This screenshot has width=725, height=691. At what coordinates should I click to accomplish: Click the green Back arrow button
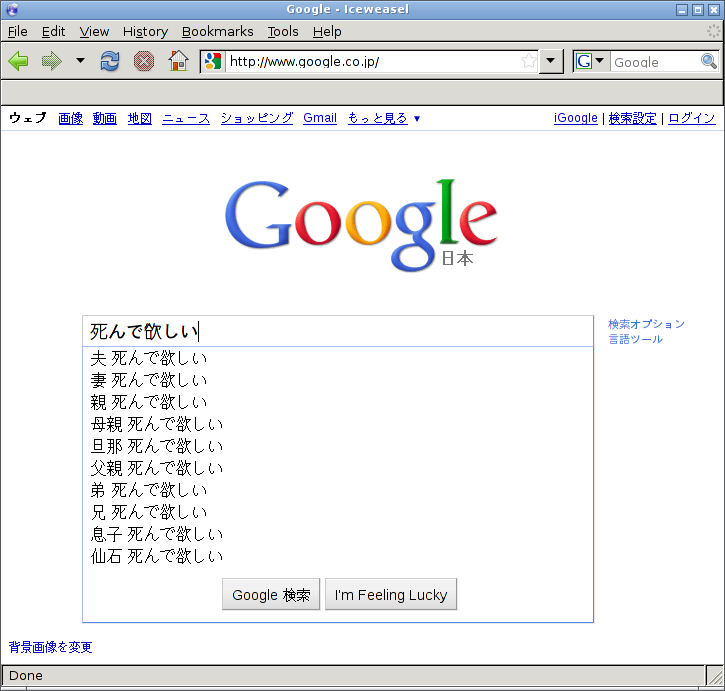tap(18, 61)
